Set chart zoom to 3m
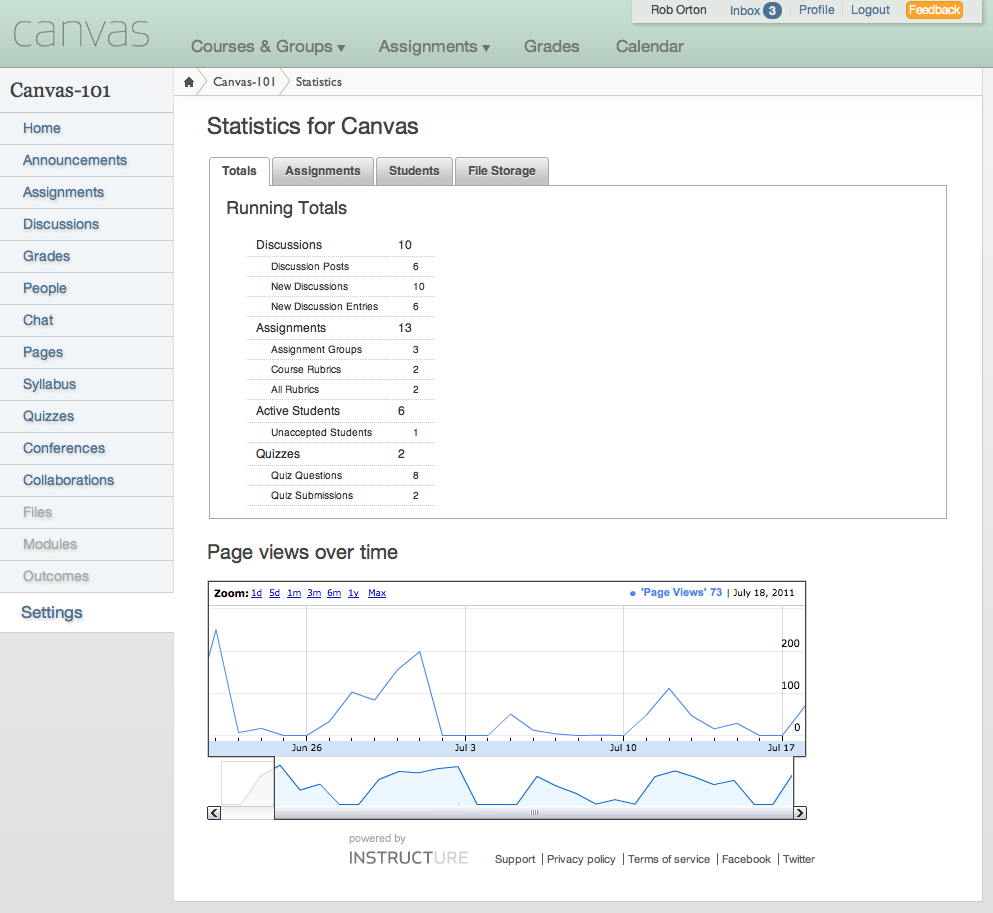Viewport: 993px width, 913px height. coord(314,593)
